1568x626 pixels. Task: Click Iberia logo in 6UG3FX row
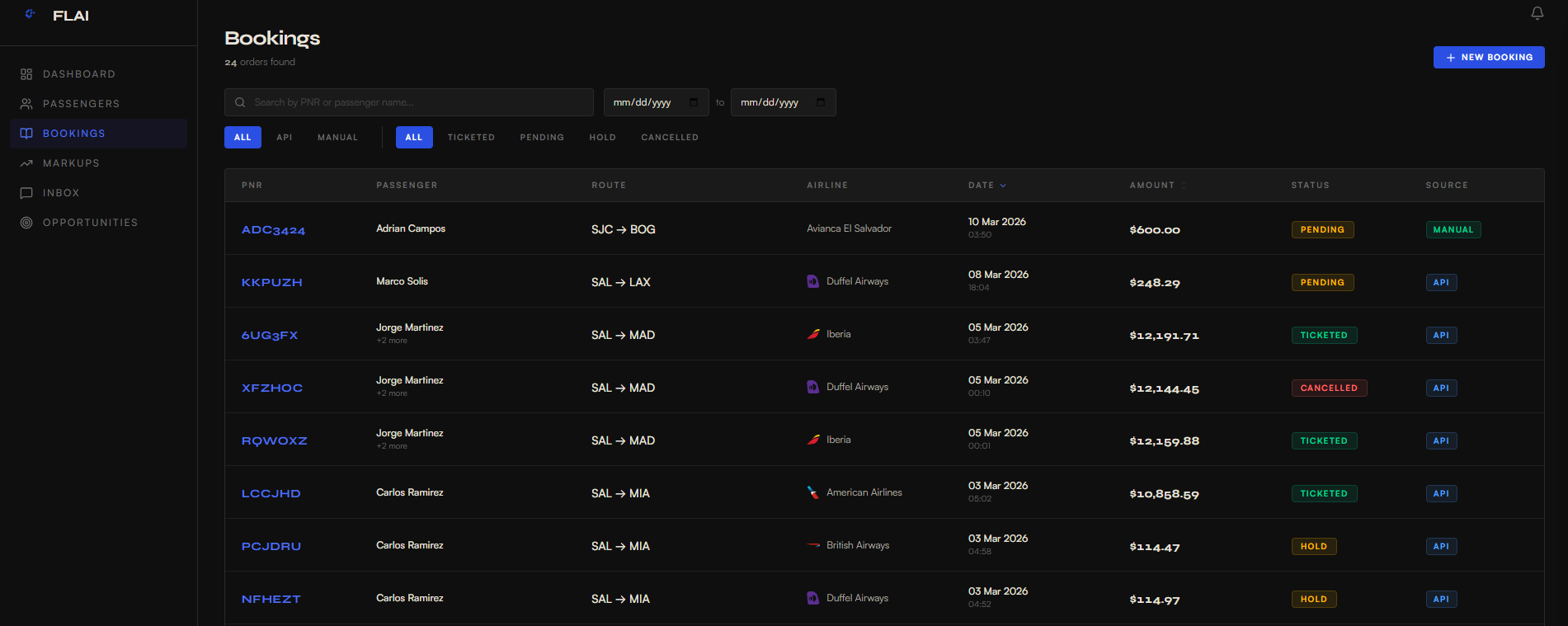point(813,334)
